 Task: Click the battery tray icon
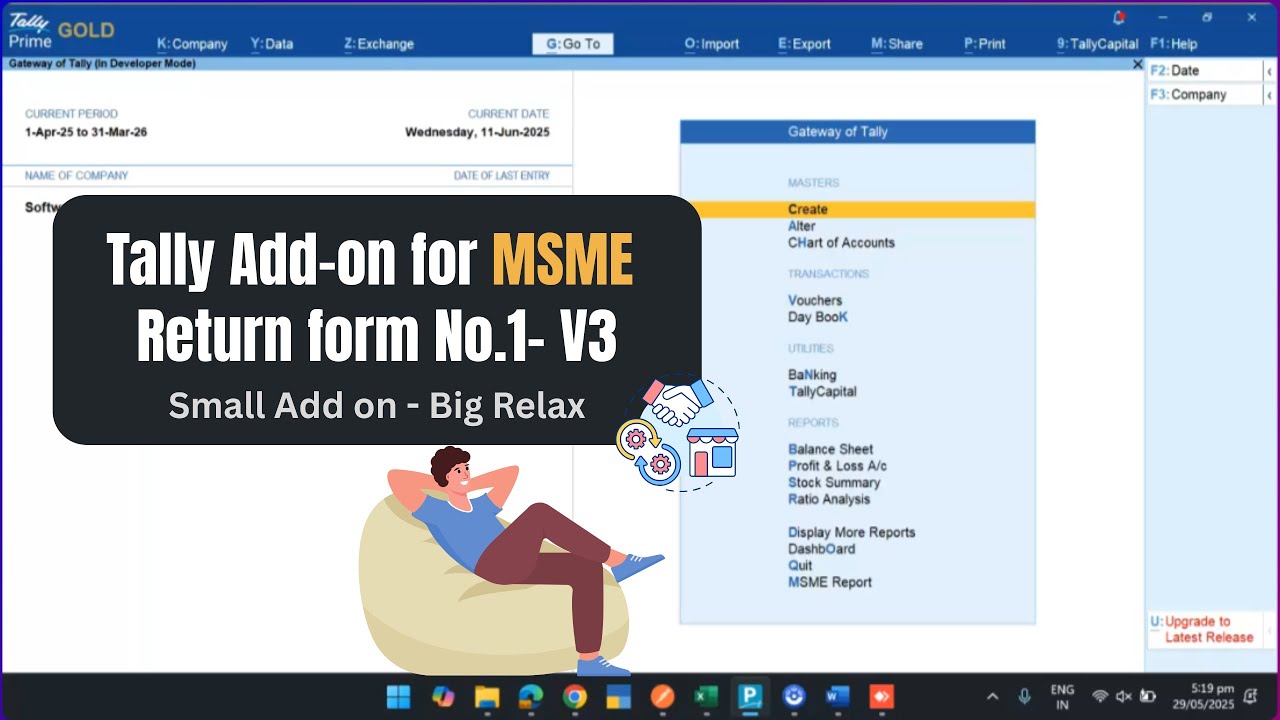1148,697
